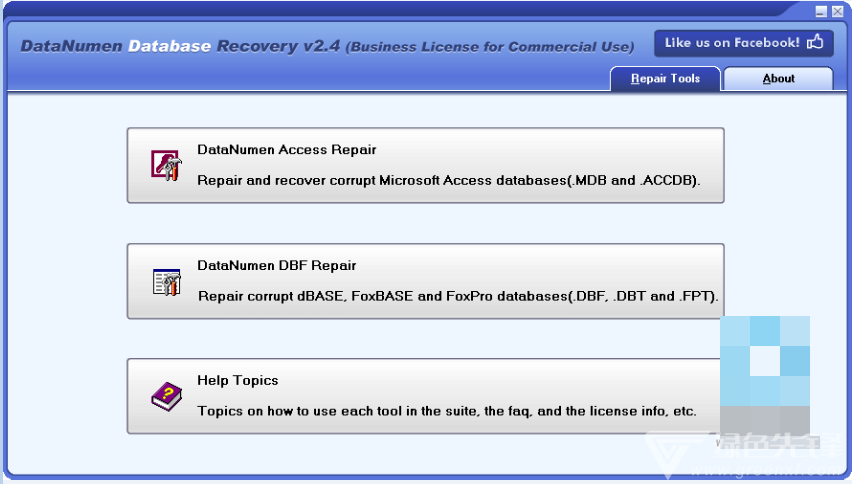The image size is (852, 484).
Task: Click the Access Repair hammer icon
Action: 166,165
